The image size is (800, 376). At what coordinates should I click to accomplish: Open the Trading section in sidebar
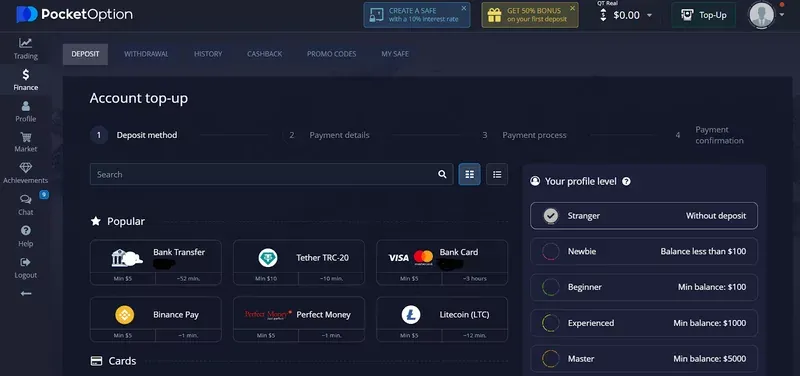click(26, 49)
